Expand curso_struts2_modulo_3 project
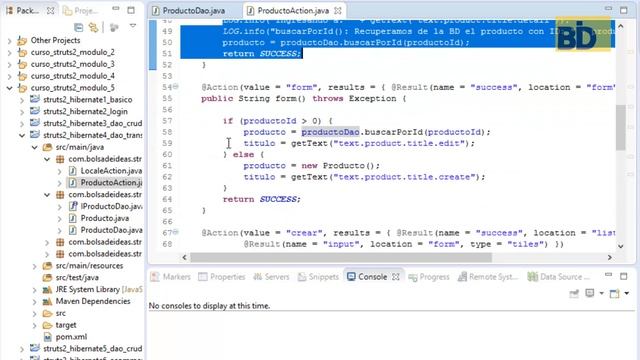This screenshot has height=360, width=640. coord(9,64)
